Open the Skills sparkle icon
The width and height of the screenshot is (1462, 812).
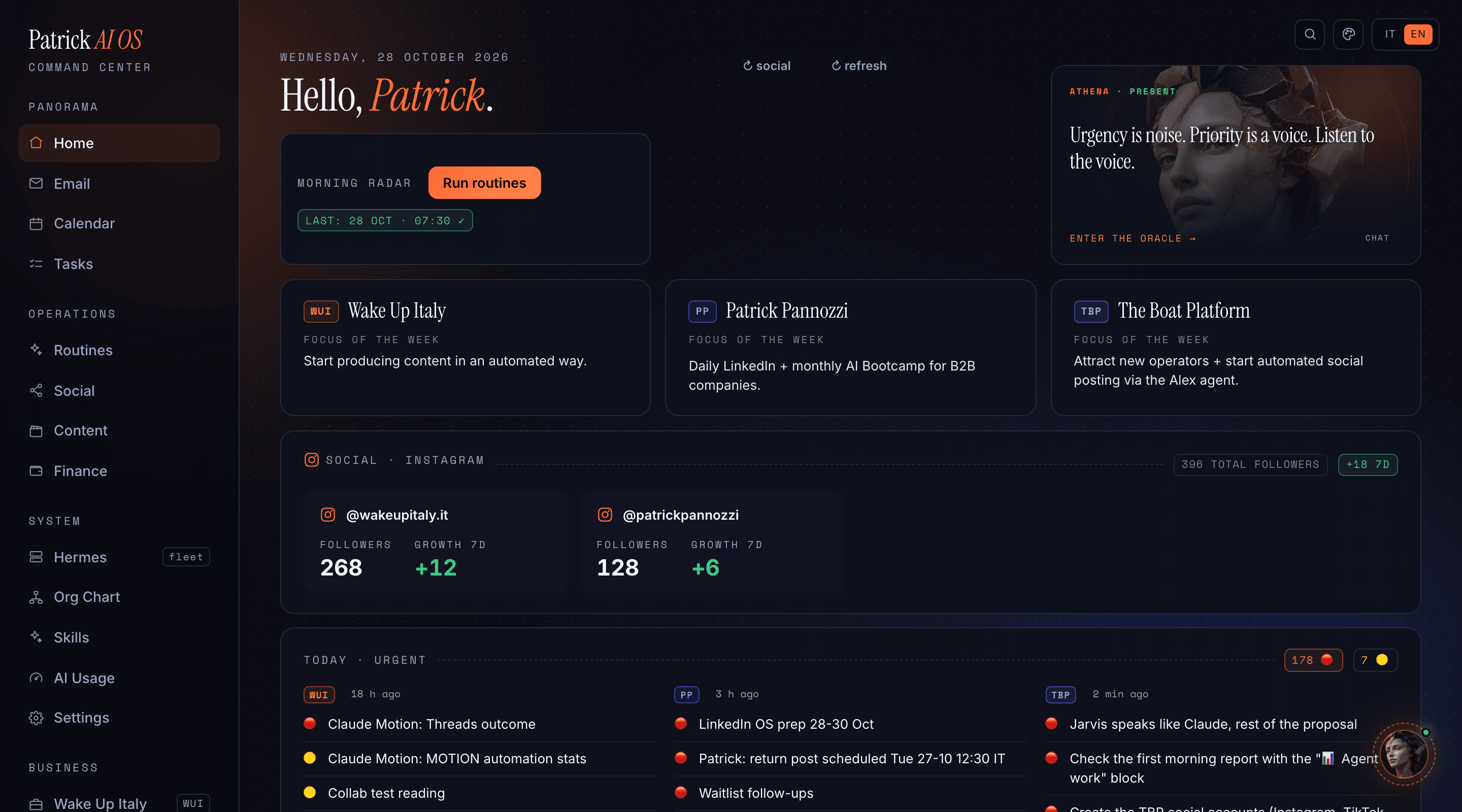(37, 637)
